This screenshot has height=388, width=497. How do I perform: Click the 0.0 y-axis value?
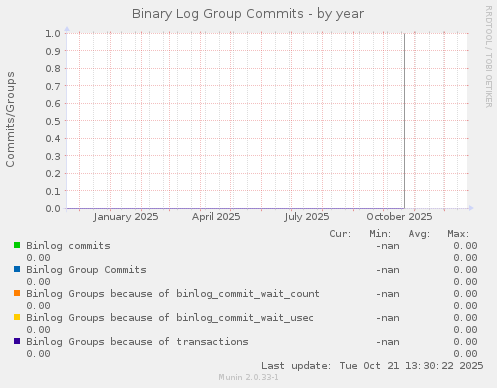click(x=53, y=208)
